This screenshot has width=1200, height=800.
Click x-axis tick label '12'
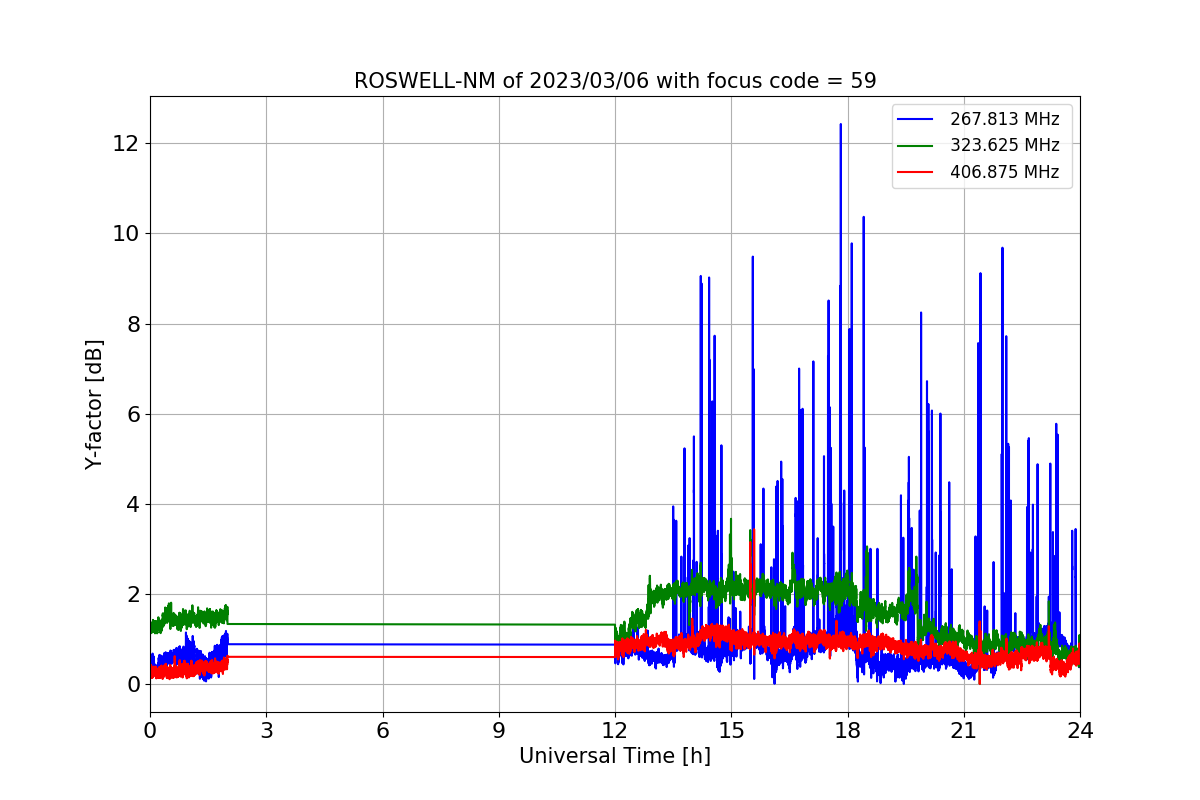click(x=615, y=730)
